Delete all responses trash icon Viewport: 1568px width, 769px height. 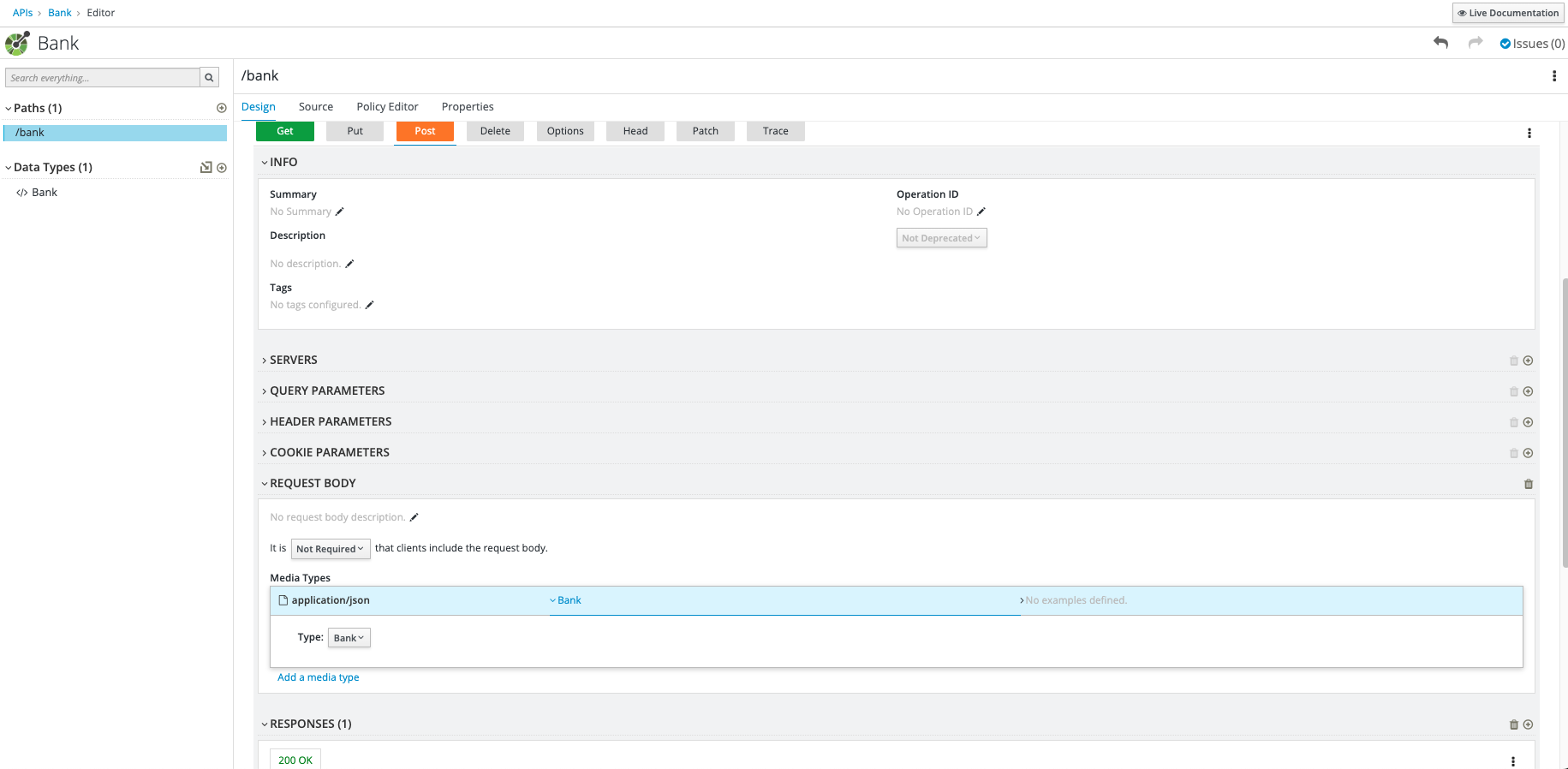[1514, 725]
